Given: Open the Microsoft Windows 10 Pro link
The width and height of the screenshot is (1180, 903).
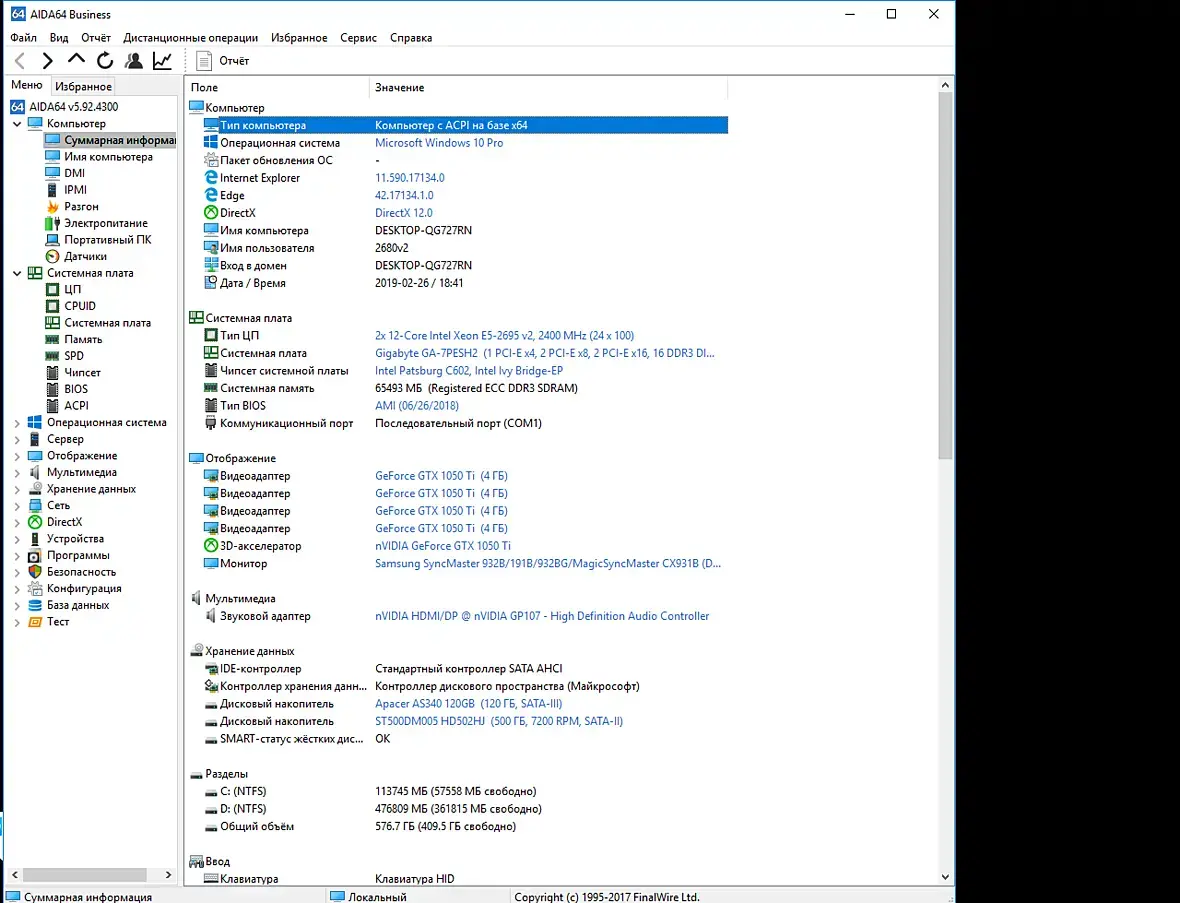Looking at the screenshot, I should tap(439, 143).
